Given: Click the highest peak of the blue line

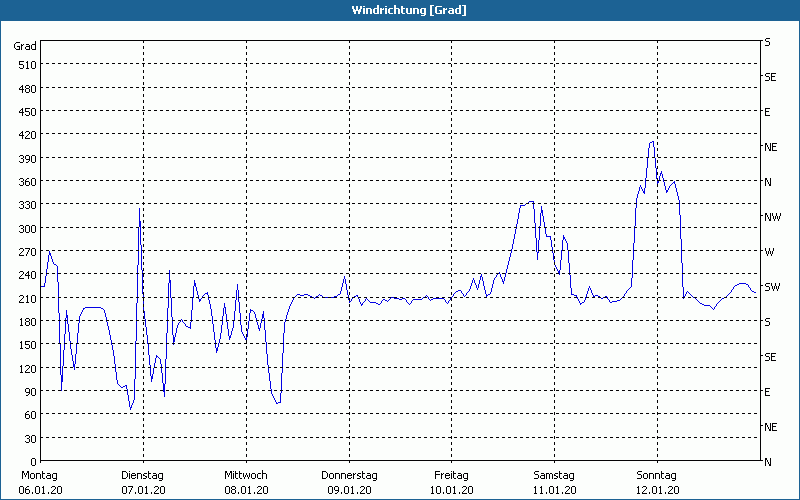Looking at the screenshot, I should click(652, 141).
